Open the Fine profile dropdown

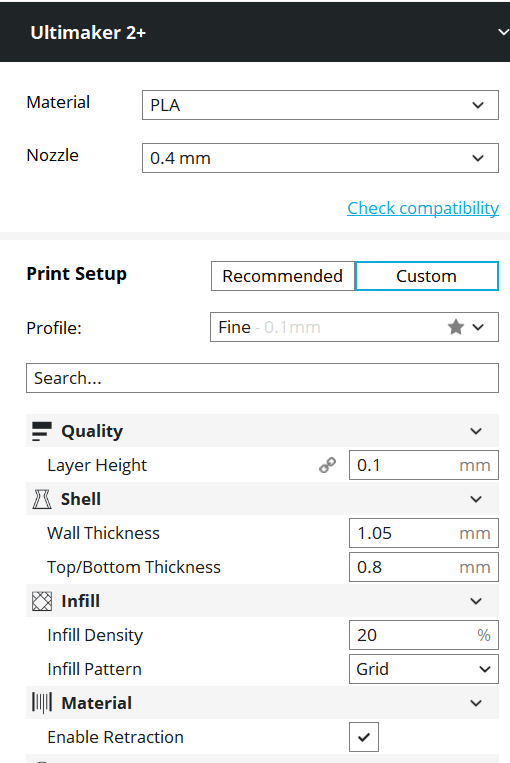[x=354, y=327]
